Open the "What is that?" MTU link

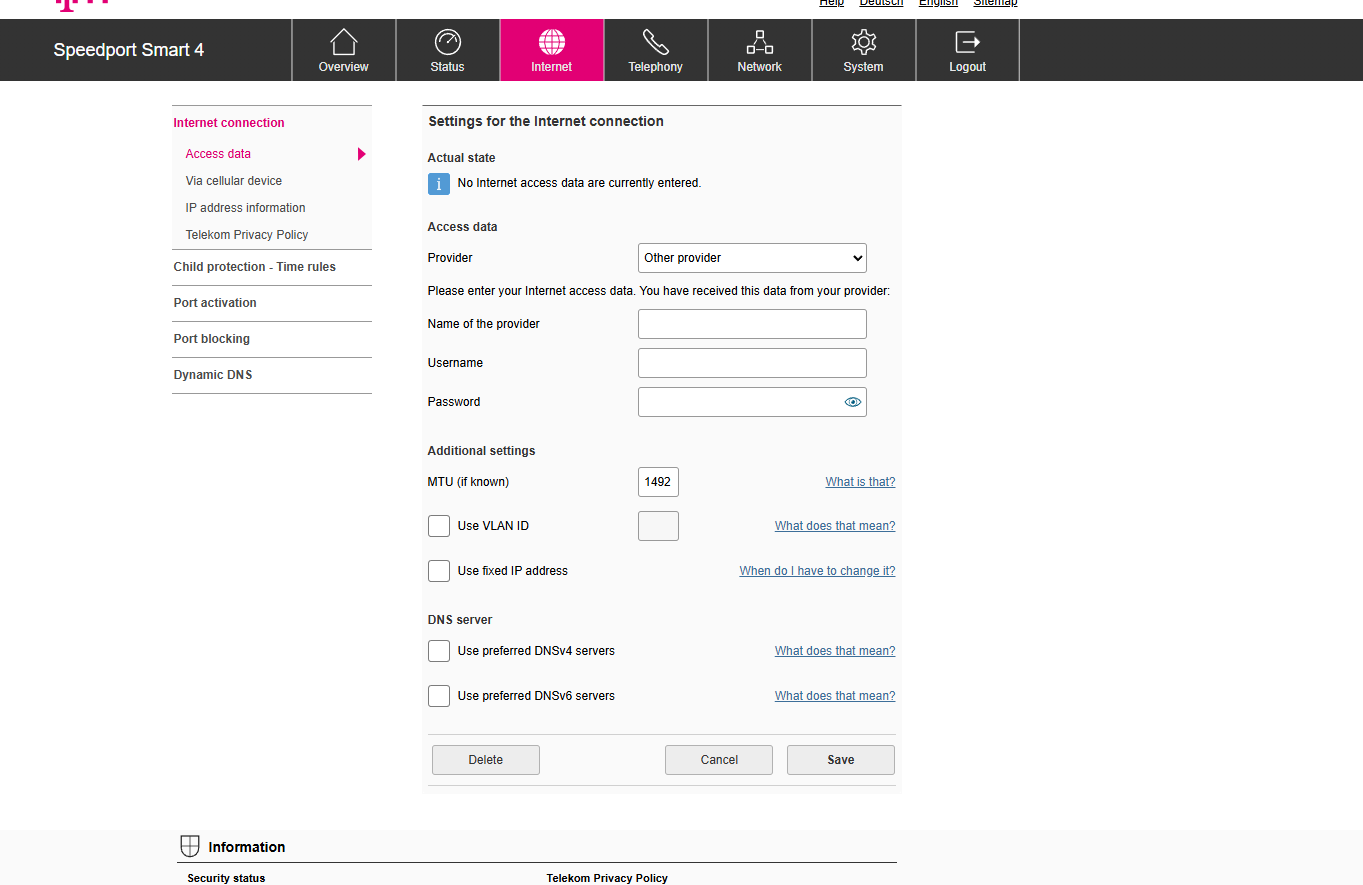point(860,482)
